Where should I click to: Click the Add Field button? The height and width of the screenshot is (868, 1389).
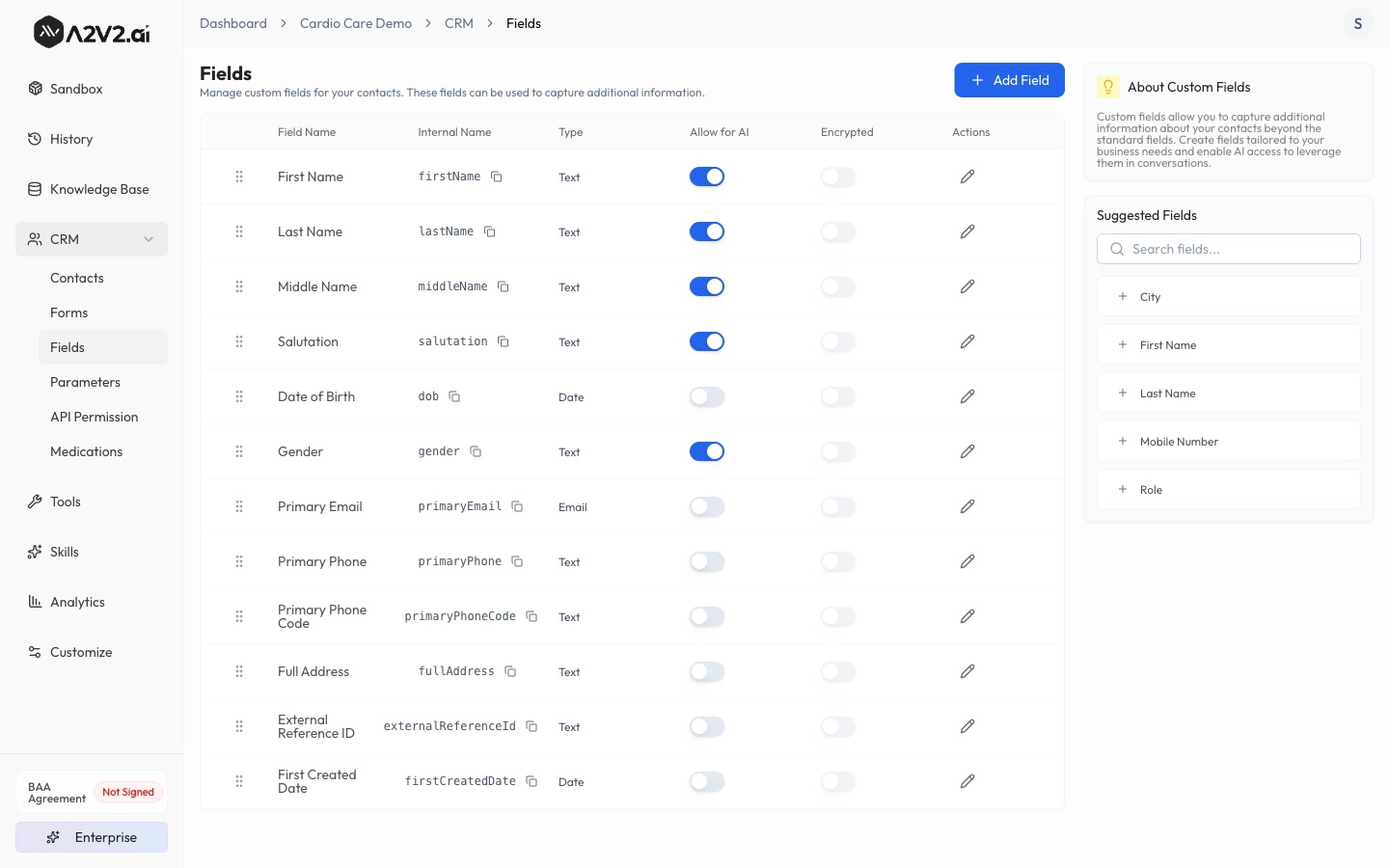pyautogui.click(x=1009, y=80)
